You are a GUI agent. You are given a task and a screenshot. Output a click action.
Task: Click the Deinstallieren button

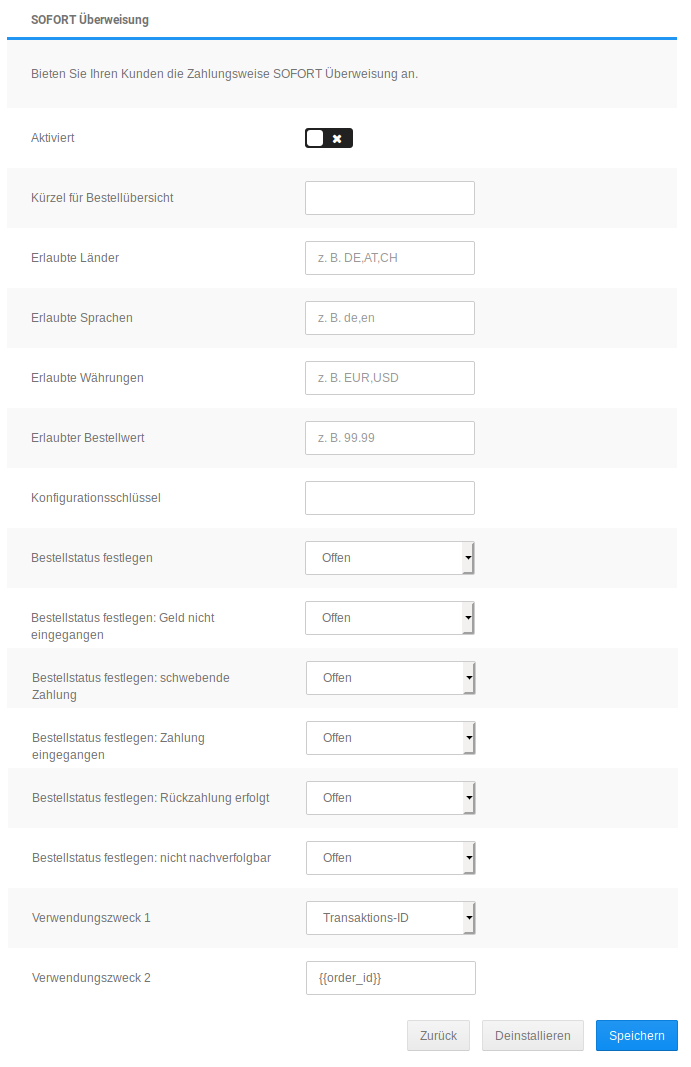[x=532, y=1036]
